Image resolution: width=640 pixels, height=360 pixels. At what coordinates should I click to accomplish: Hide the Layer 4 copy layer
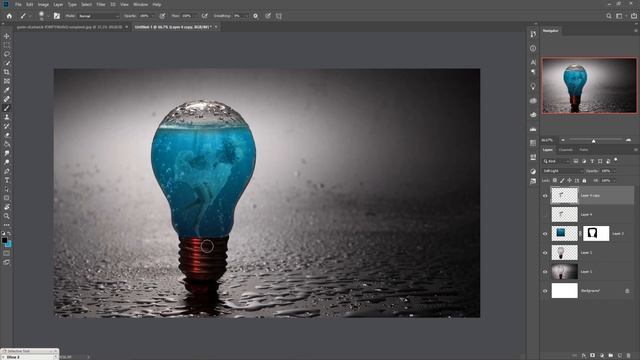click(x=545, y=196)
